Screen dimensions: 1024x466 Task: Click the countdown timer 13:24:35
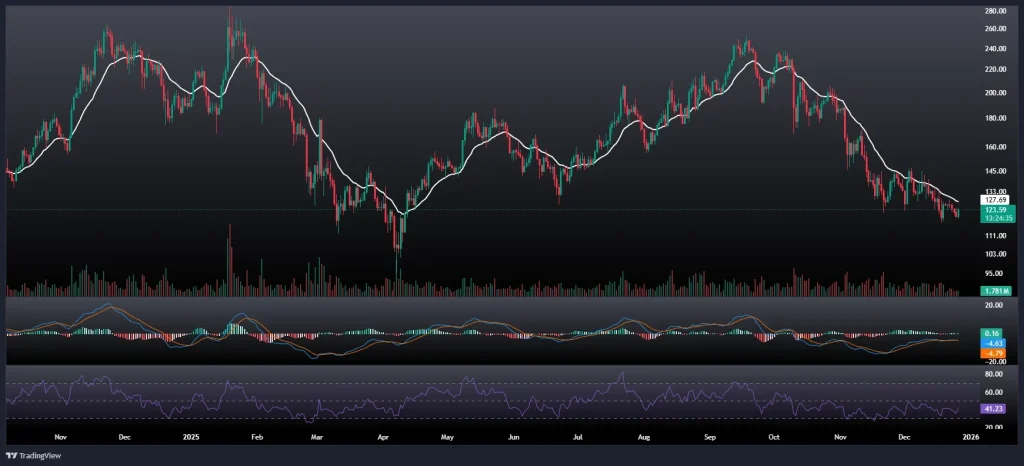tap(993, 218)
